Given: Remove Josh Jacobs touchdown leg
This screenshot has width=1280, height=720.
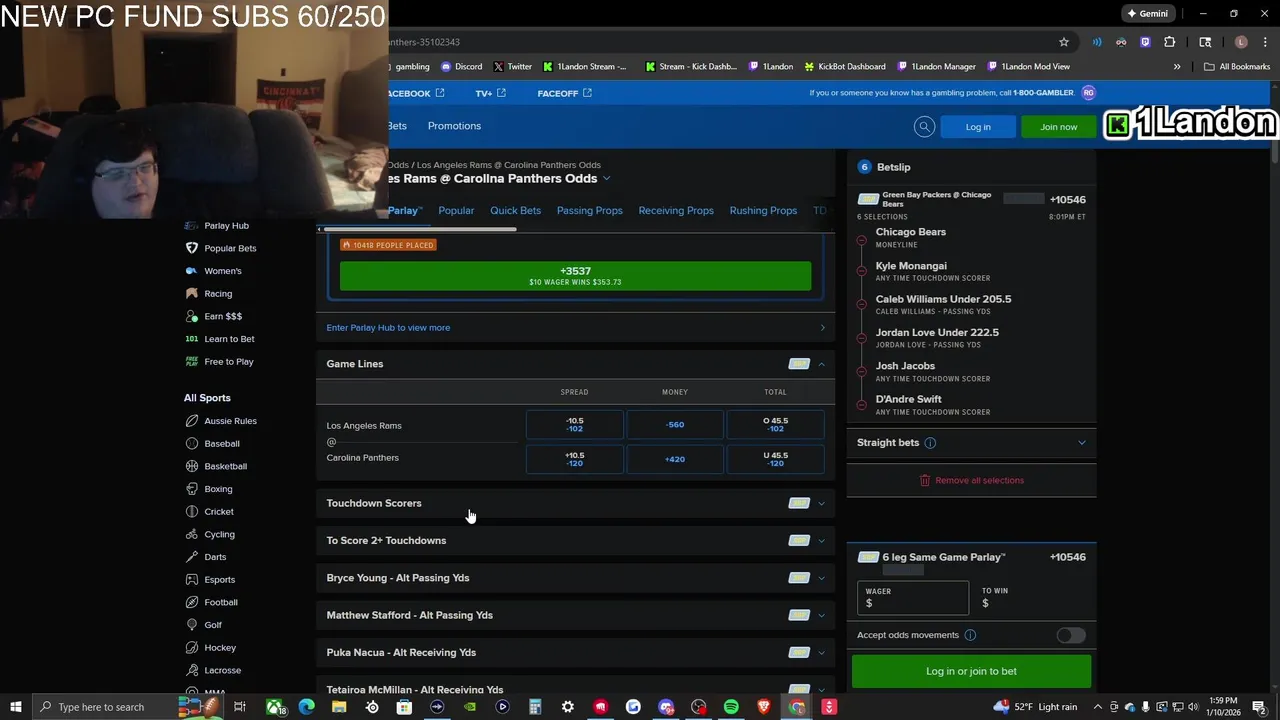Looking at the screenshot, I should coord(861,372).
